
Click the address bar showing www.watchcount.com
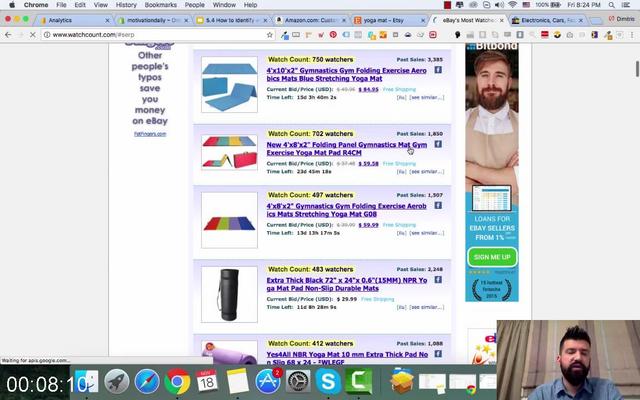click(x=155, y=35)
